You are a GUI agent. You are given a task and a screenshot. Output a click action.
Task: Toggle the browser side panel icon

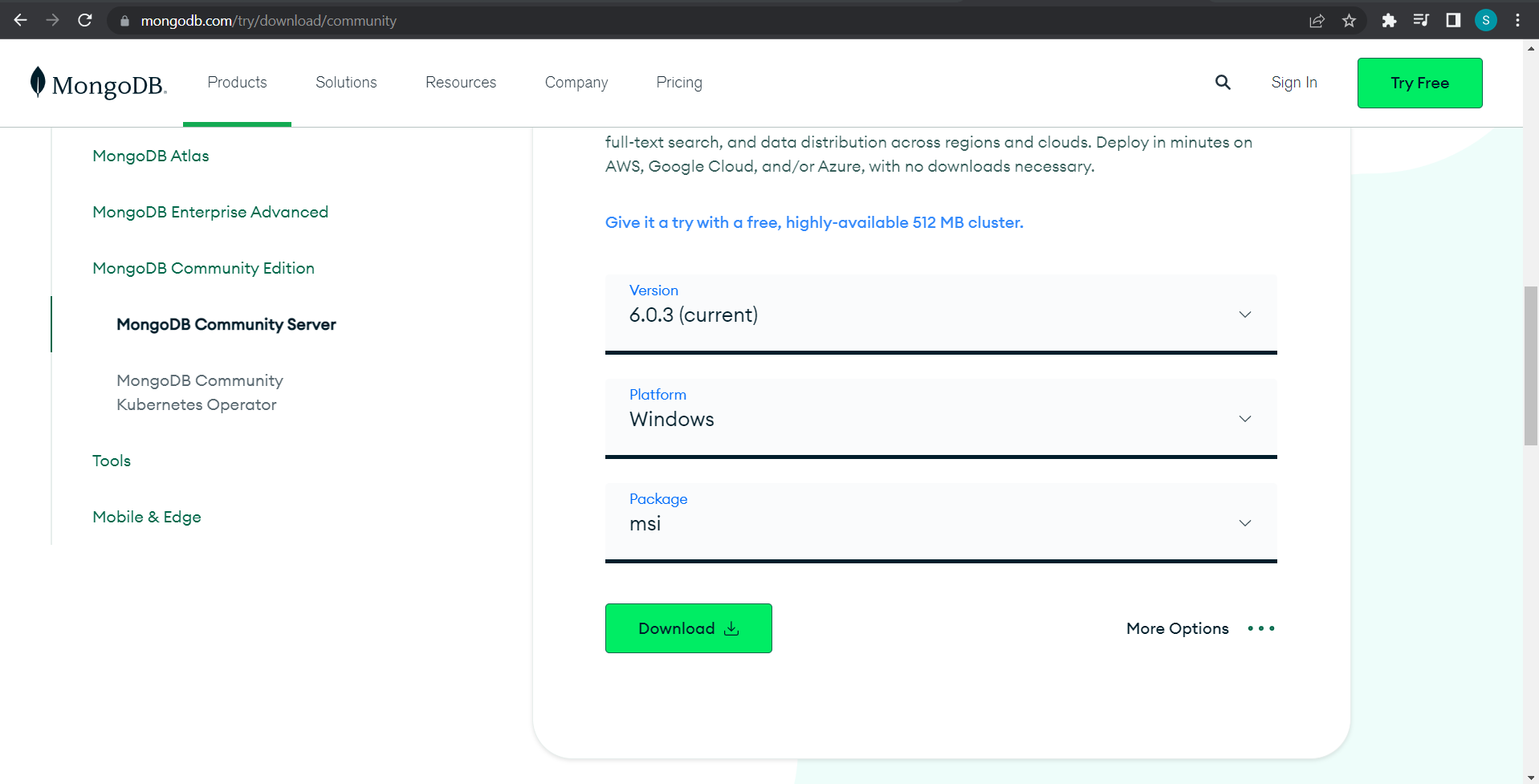(x=1453, y=21)
